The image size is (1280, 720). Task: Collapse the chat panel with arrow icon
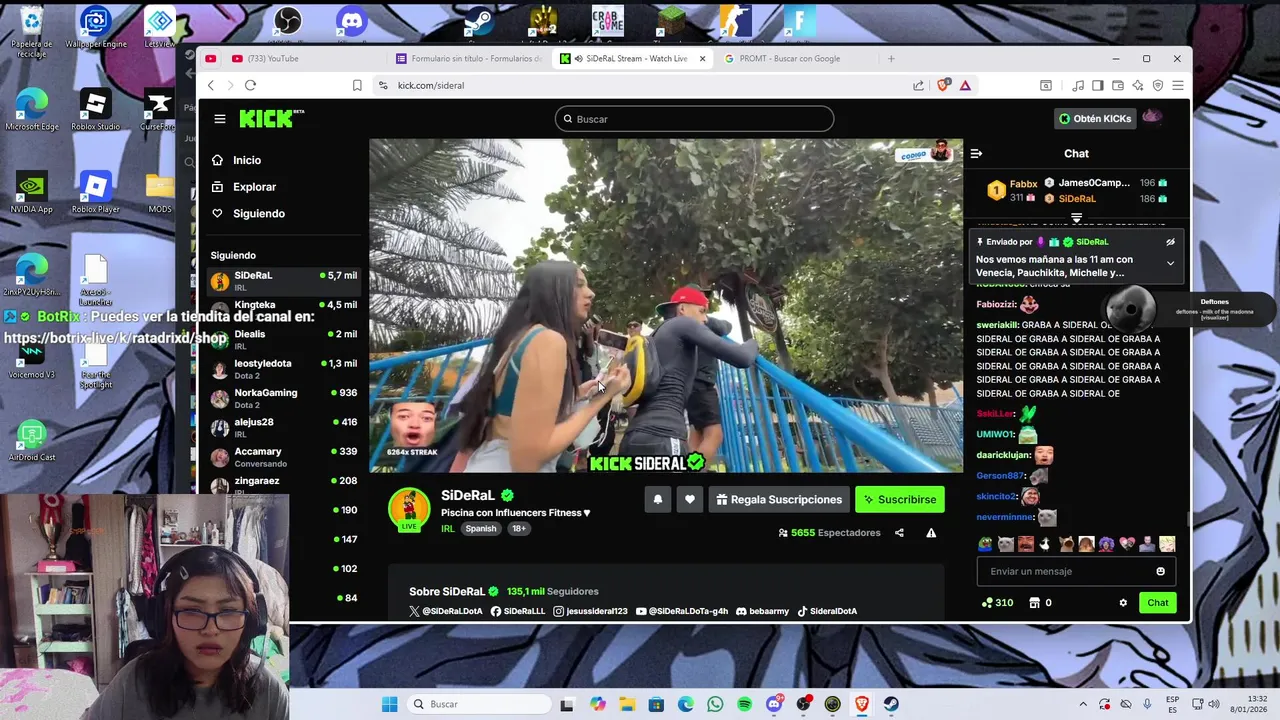click(976, 153)
